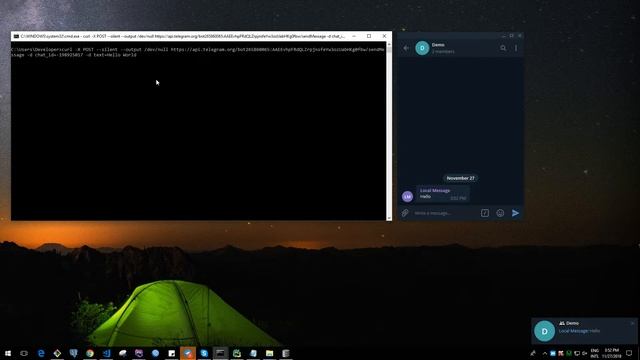The width and height of the screenshot is (640, 360).
Task: Switch to the command prompt taskbar icon
Action: [x=220, y=353]
